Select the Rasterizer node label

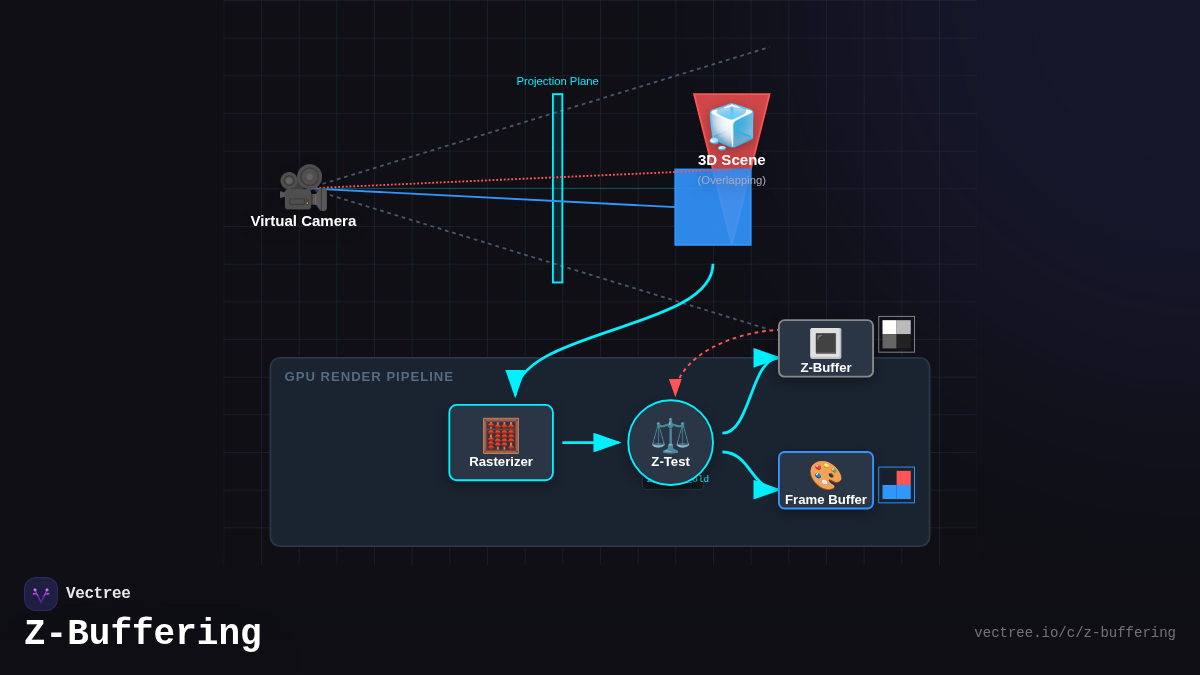(501, 462)
